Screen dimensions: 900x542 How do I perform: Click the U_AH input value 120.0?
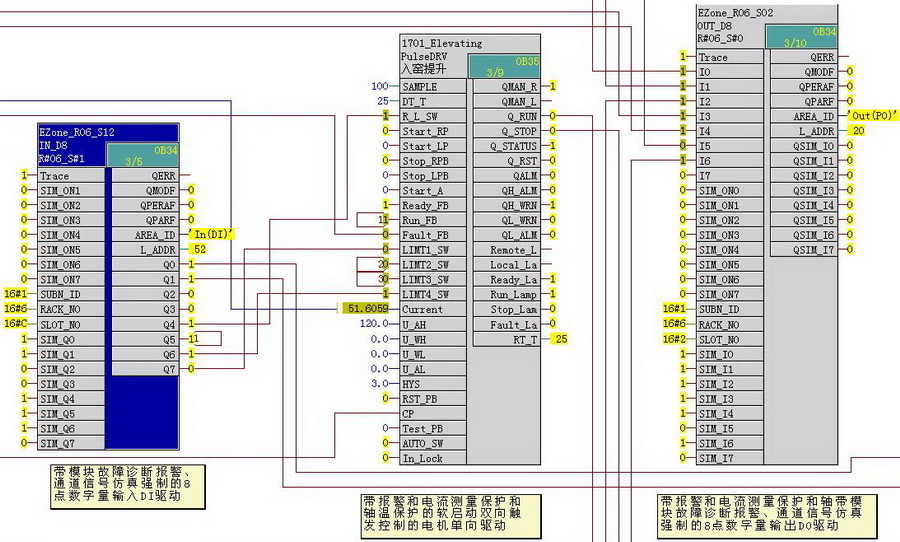pyautogui.click(x=374, y=324)
